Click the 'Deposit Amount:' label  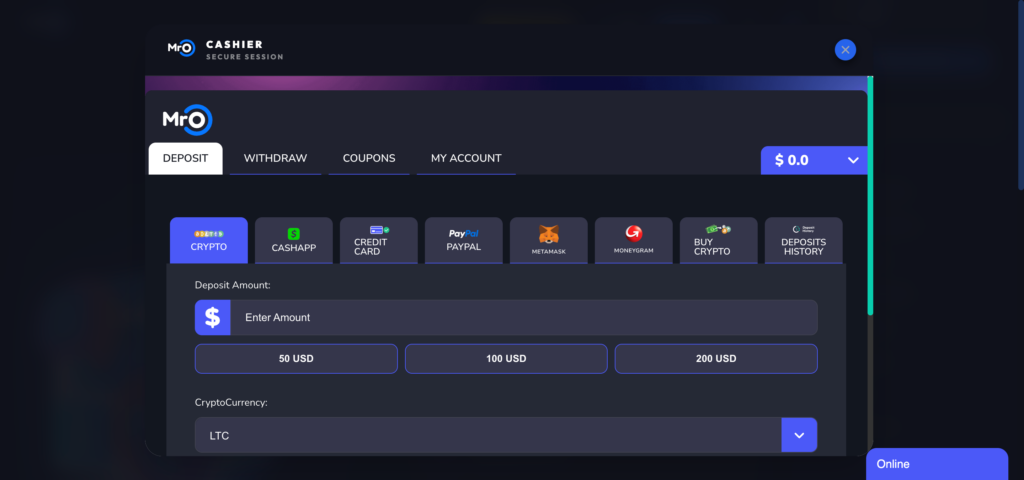232,285
